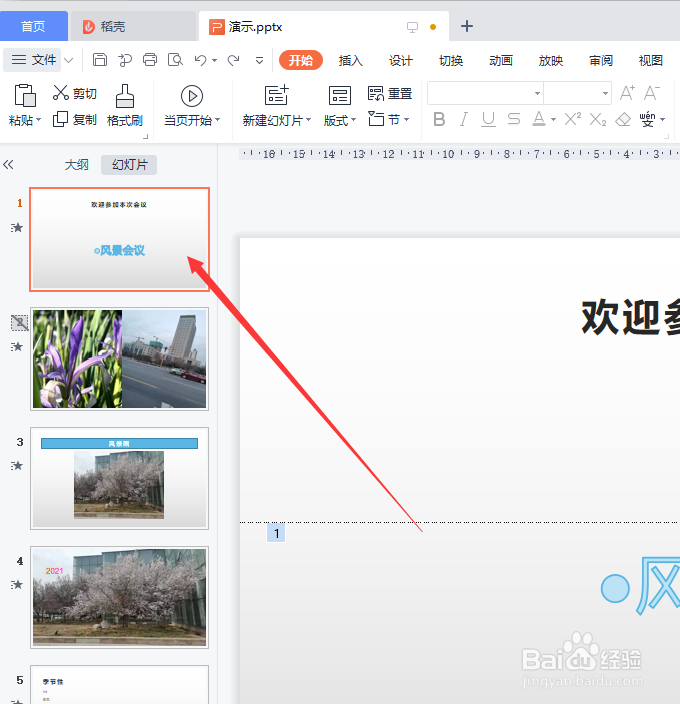
Task: Expand the clipboard group launcher
Action: (145, 136)
